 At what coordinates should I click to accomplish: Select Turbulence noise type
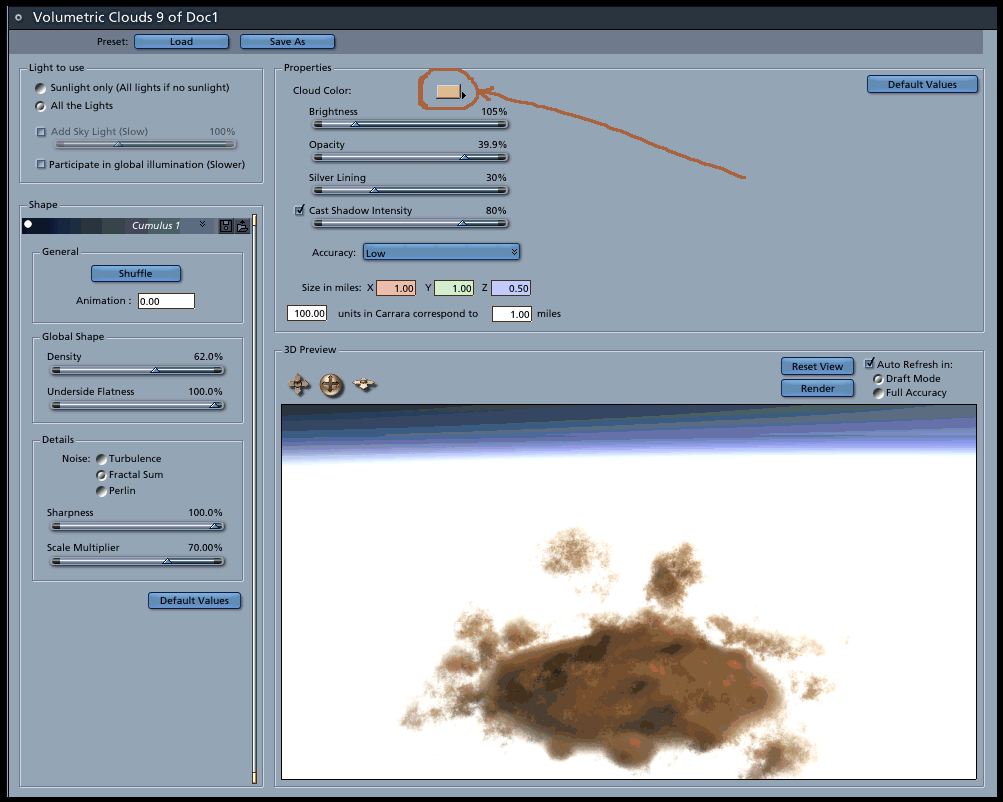pyautogui.click(x=101, y=459)
